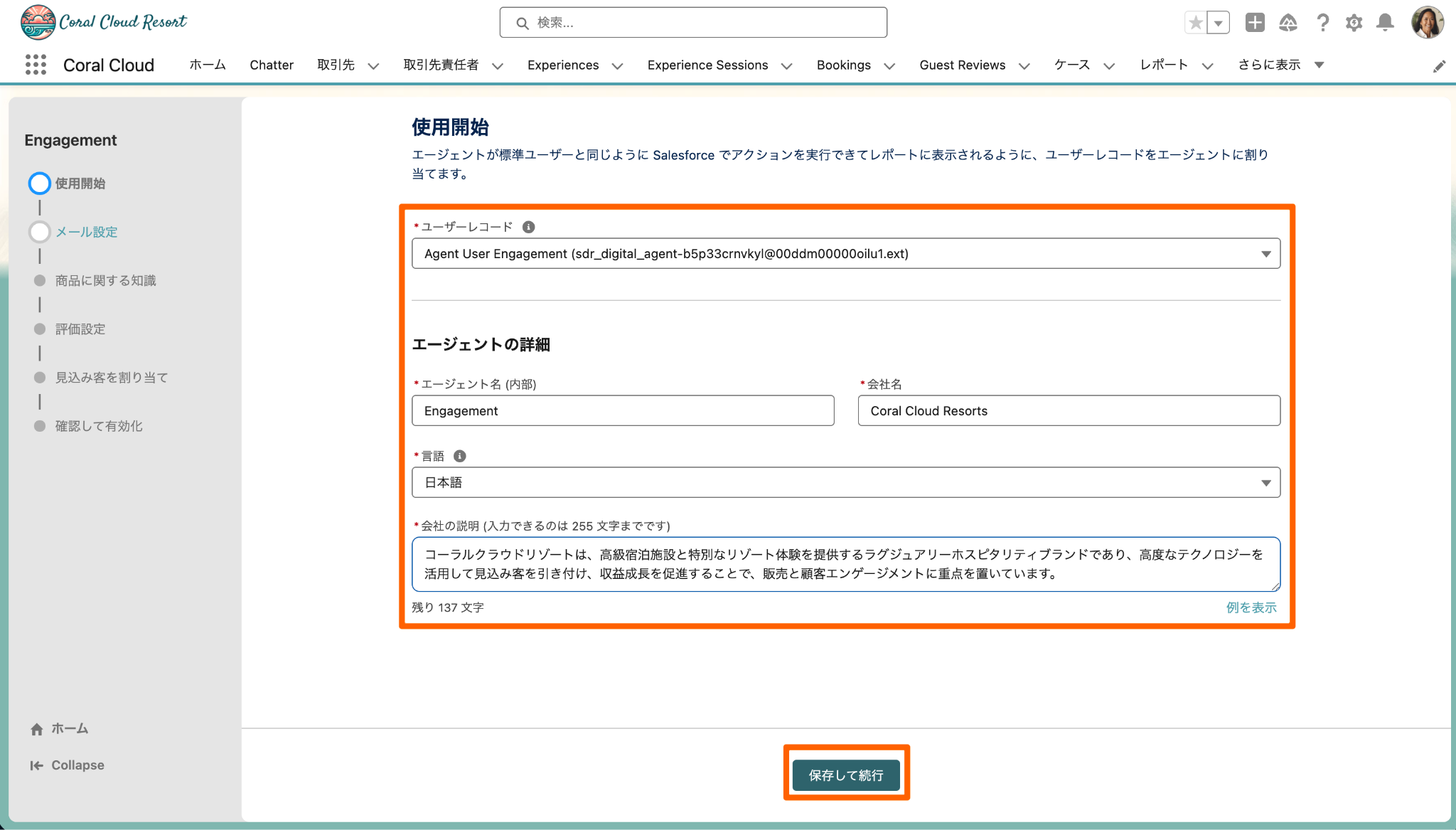Click the 保存して続行 button
1456x830 pixels.
[x=845, y=775]
